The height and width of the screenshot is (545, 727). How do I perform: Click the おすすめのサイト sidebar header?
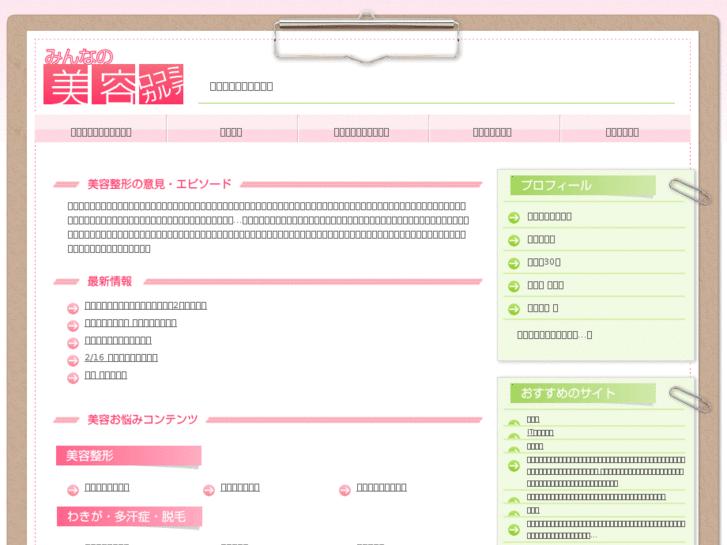(583, 393)
